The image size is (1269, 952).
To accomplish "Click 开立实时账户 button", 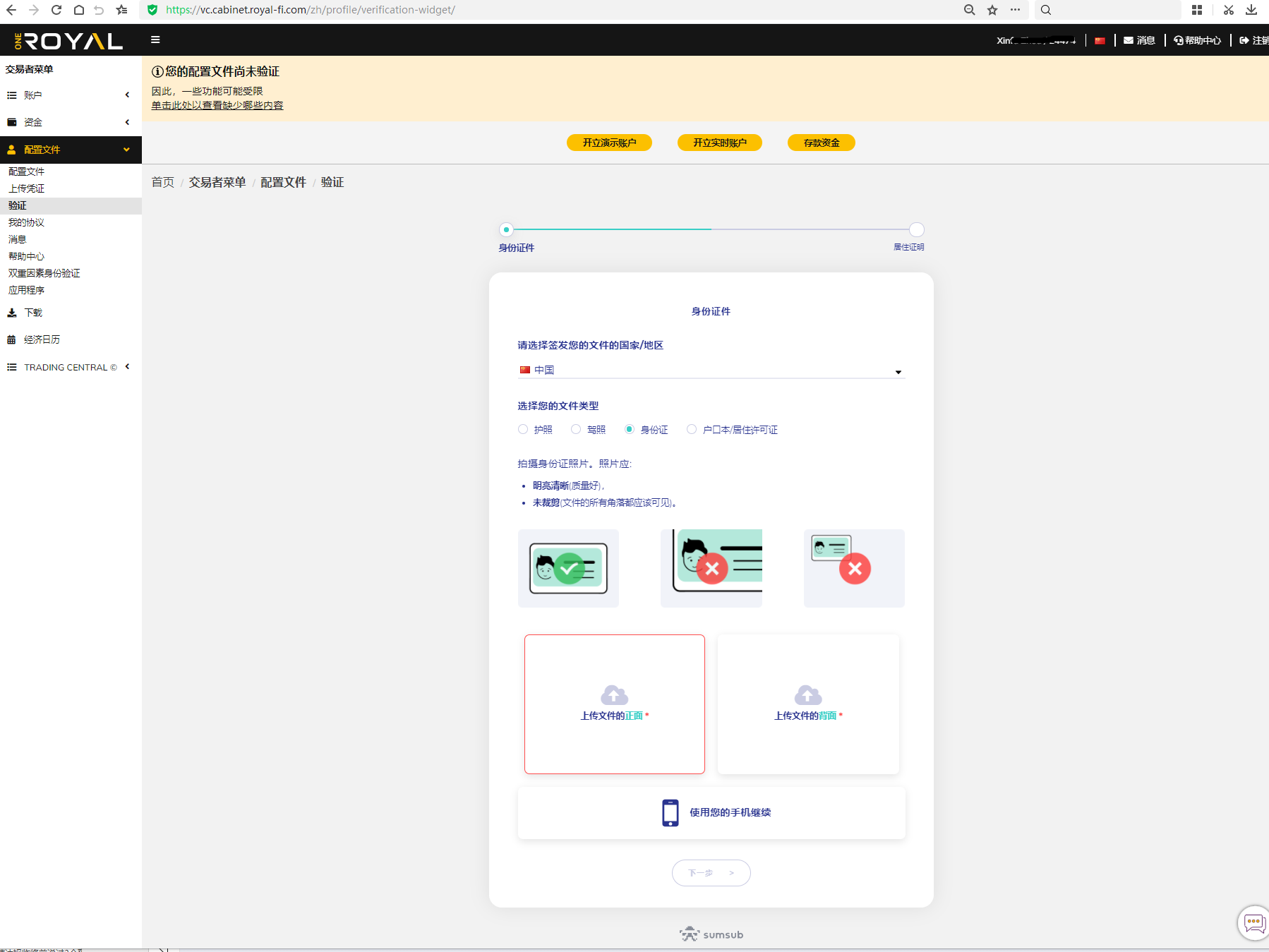I will (x=720, y=143).
